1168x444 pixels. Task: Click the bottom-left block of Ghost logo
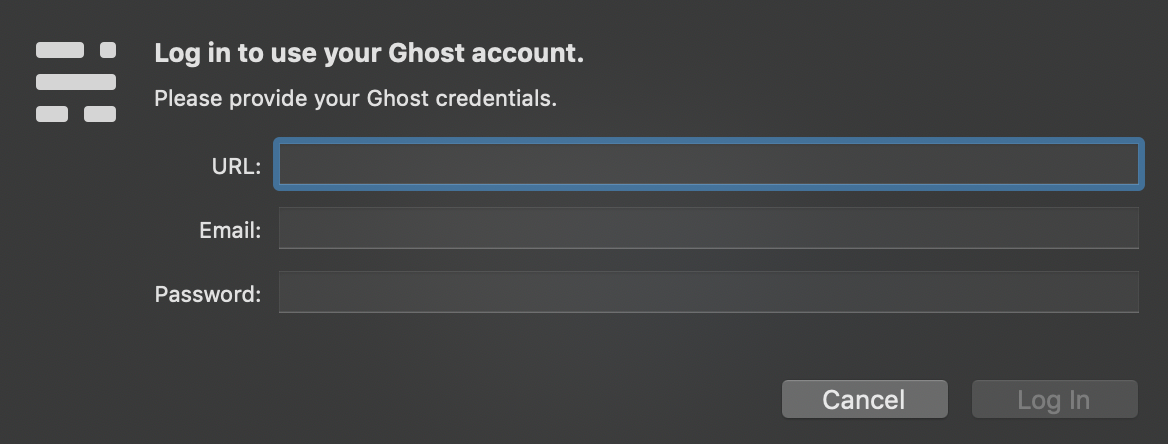click(x=52, y=114)
